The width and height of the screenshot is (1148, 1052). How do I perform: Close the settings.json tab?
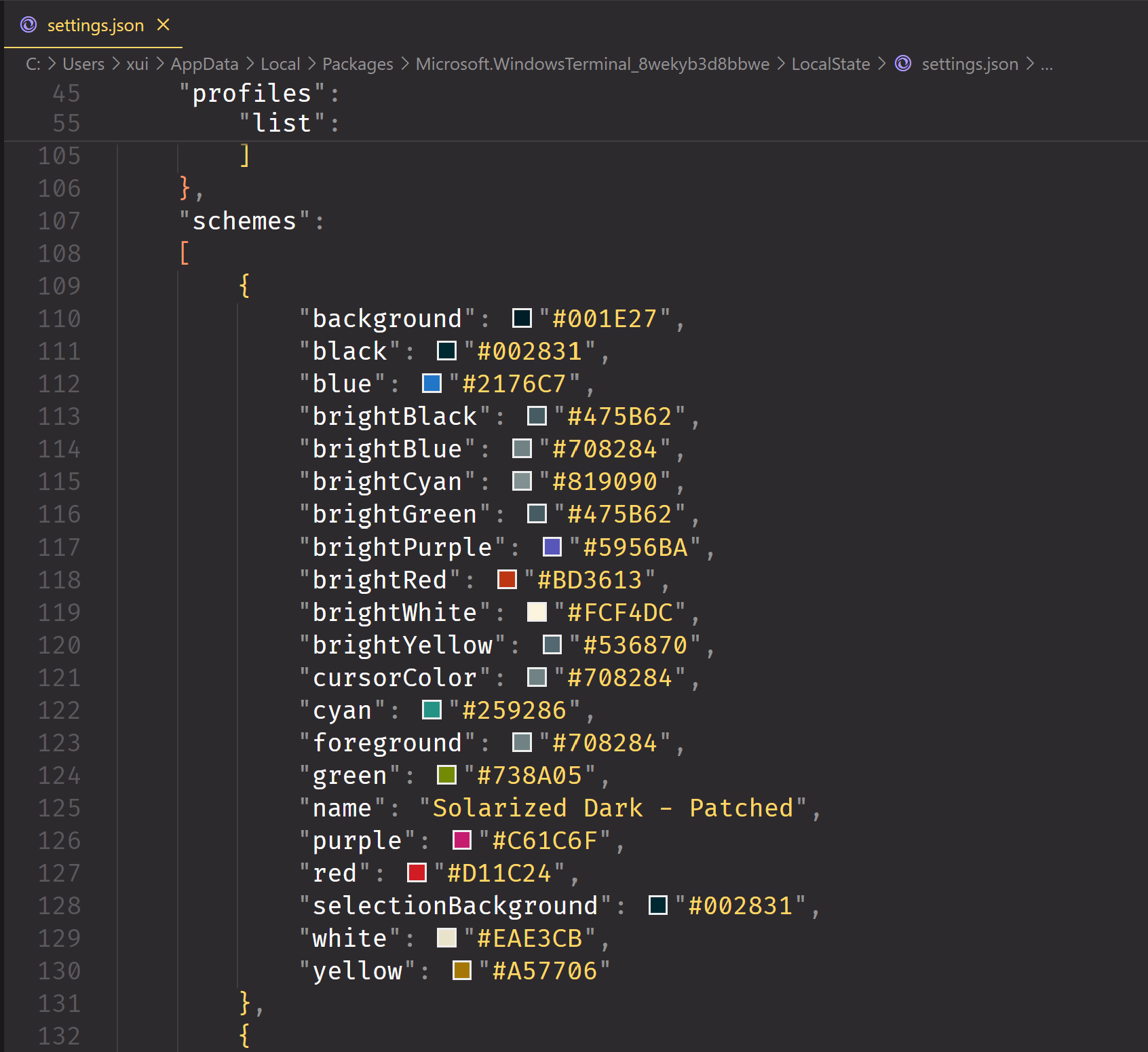tap(164, 25)
